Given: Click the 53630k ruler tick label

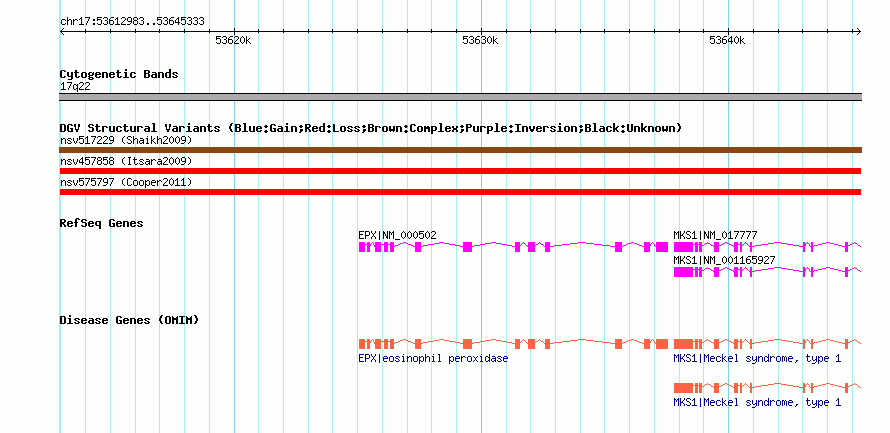Looking at the screenshot, I should coord(480,40).
